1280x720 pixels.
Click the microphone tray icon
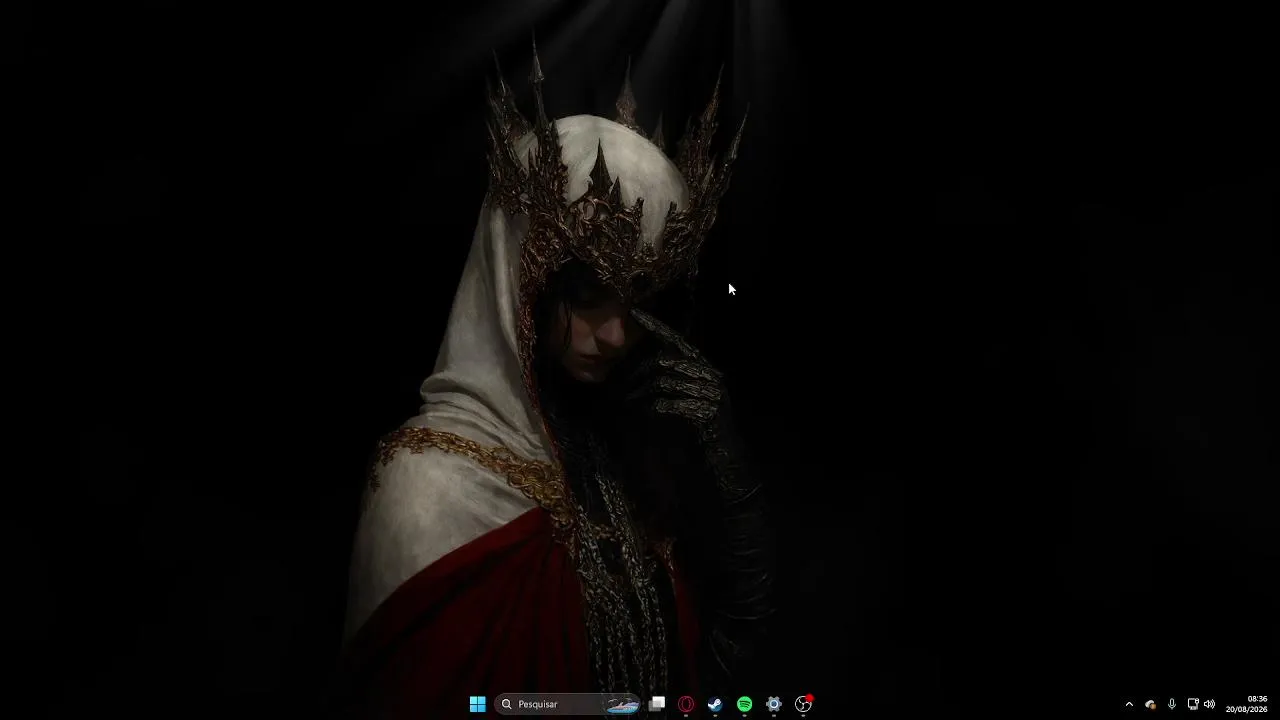tap(1172, 704)
